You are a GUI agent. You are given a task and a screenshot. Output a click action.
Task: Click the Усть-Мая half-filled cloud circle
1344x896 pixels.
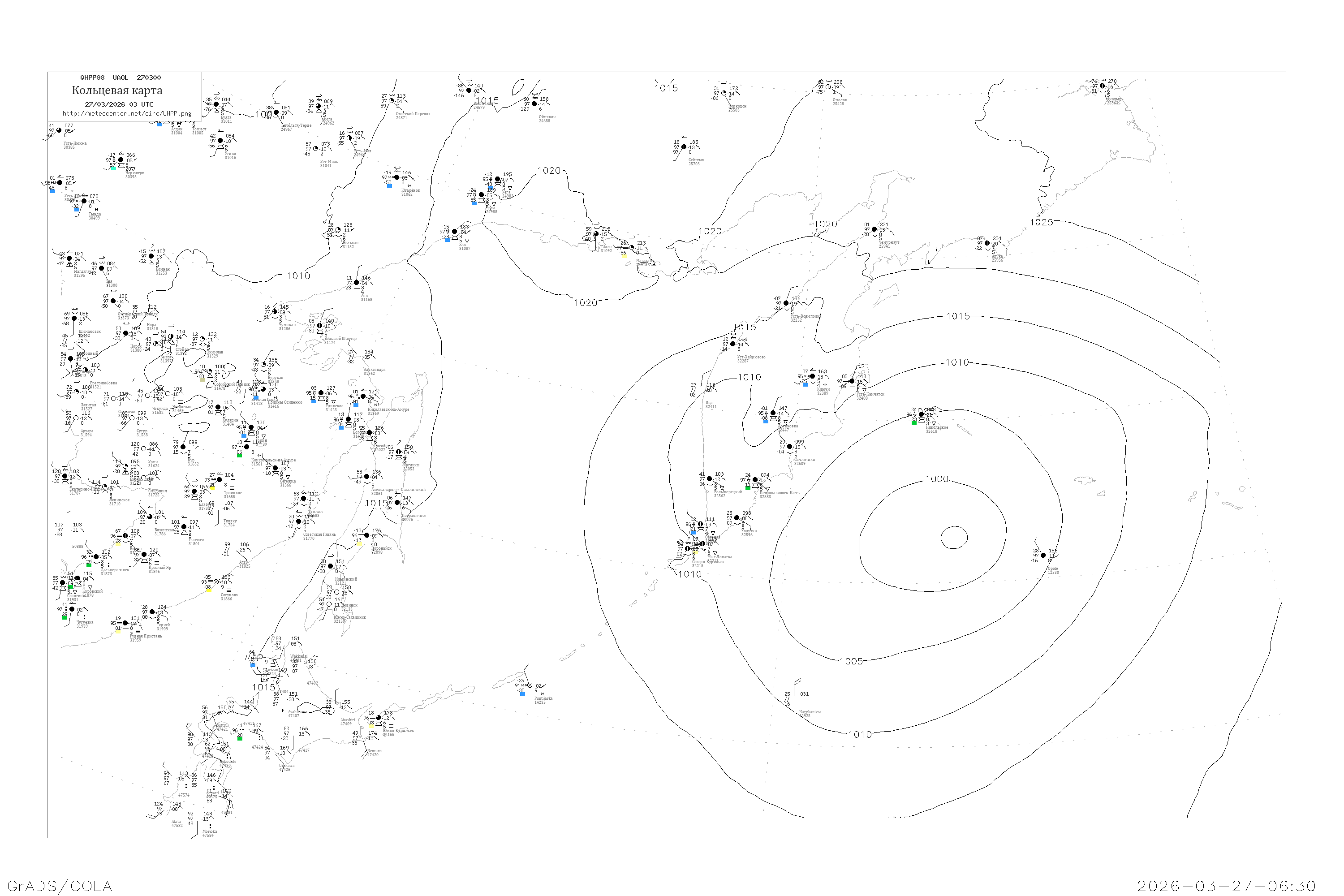349,138
